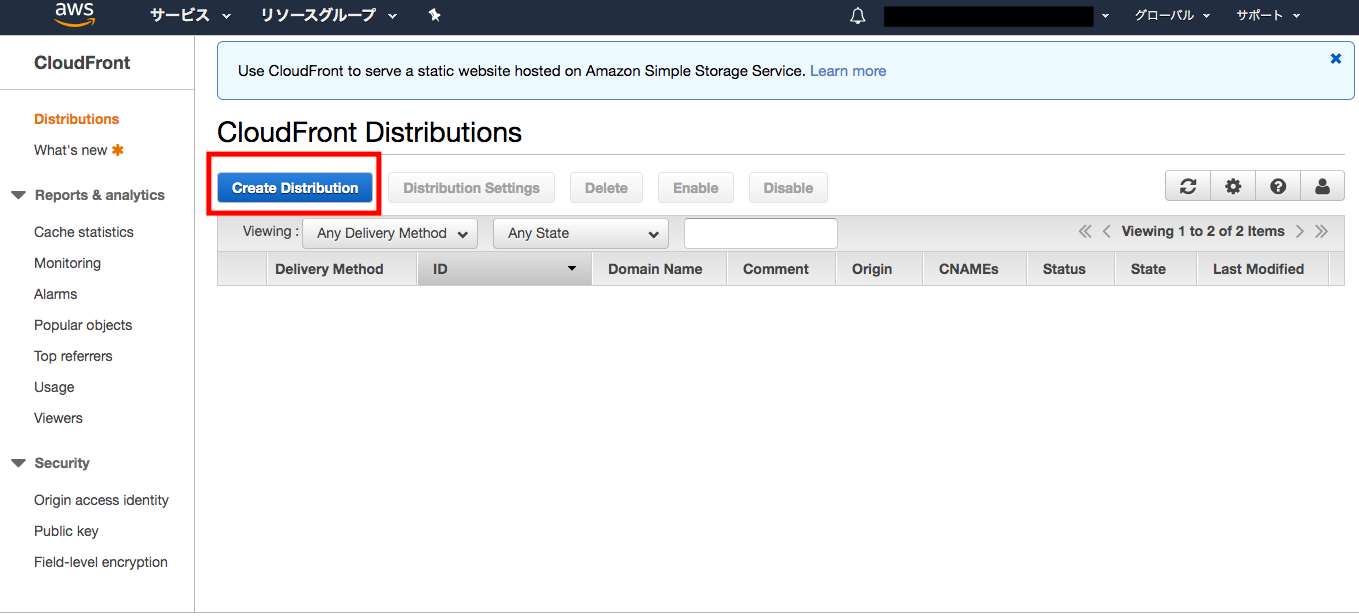Open the user profile icon button
The width and height of the screenshot is (1359, 616).
point(1323,186)
